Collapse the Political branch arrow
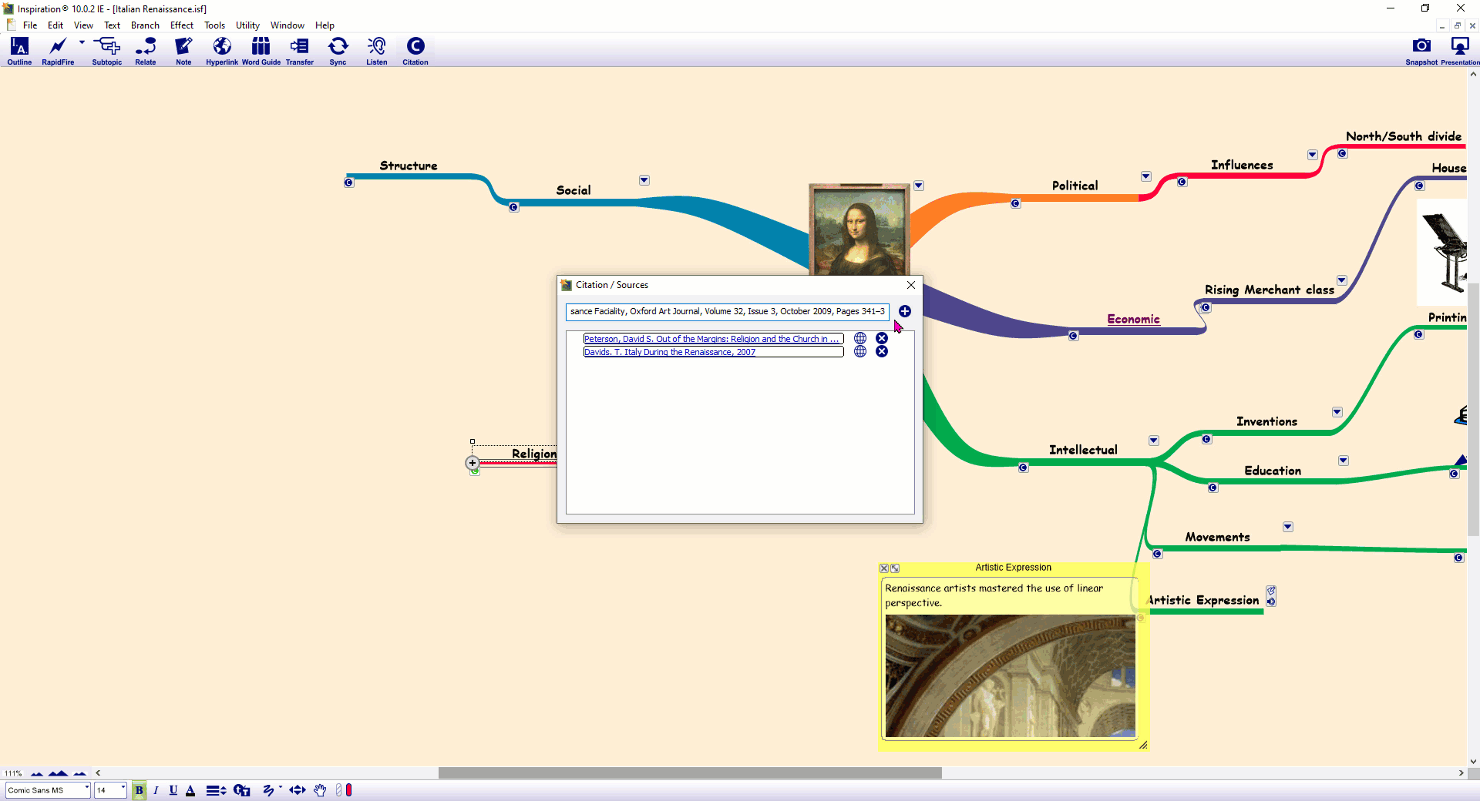 1146,176
